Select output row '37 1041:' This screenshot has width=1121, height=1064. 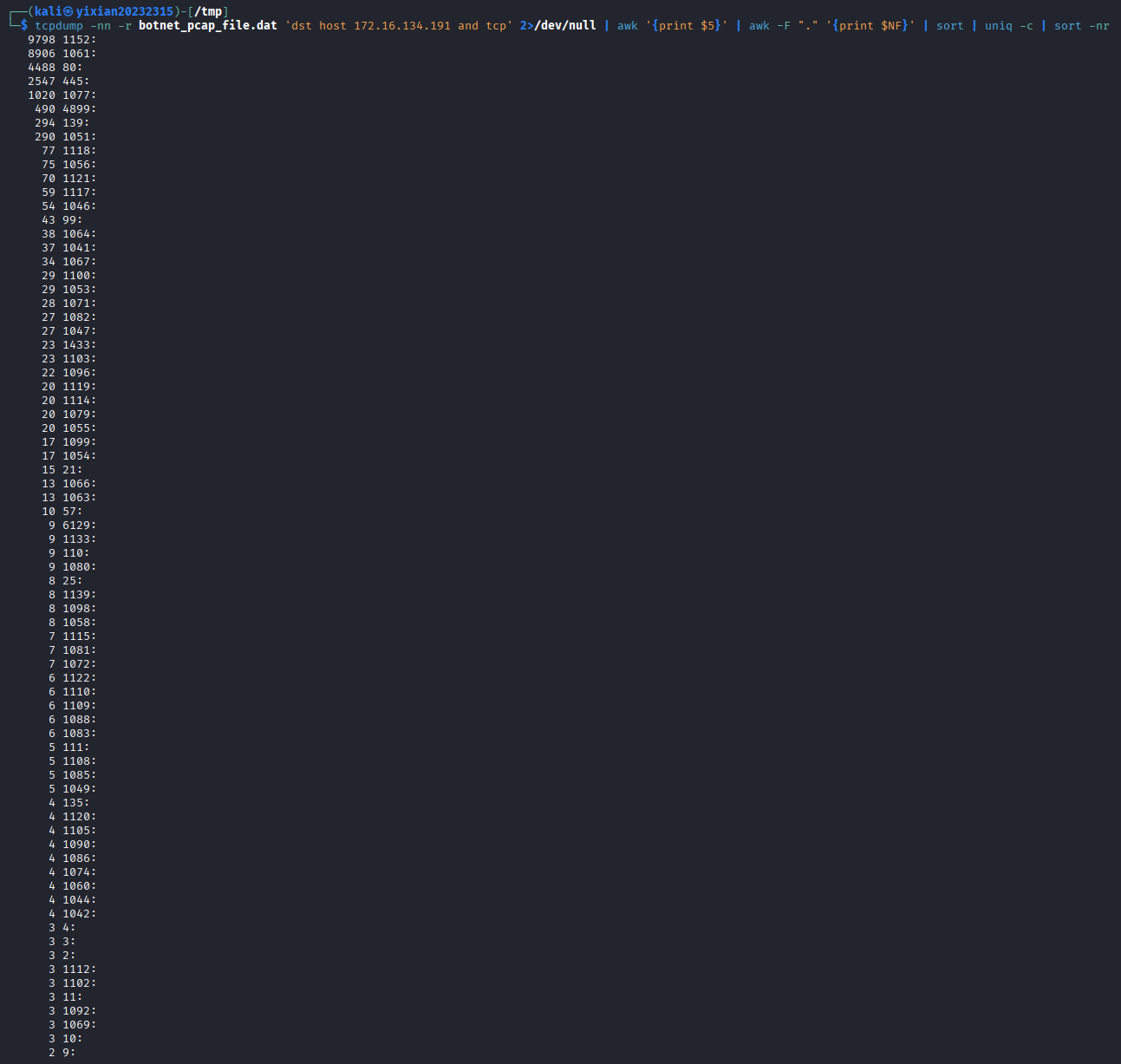click(69, 248)
